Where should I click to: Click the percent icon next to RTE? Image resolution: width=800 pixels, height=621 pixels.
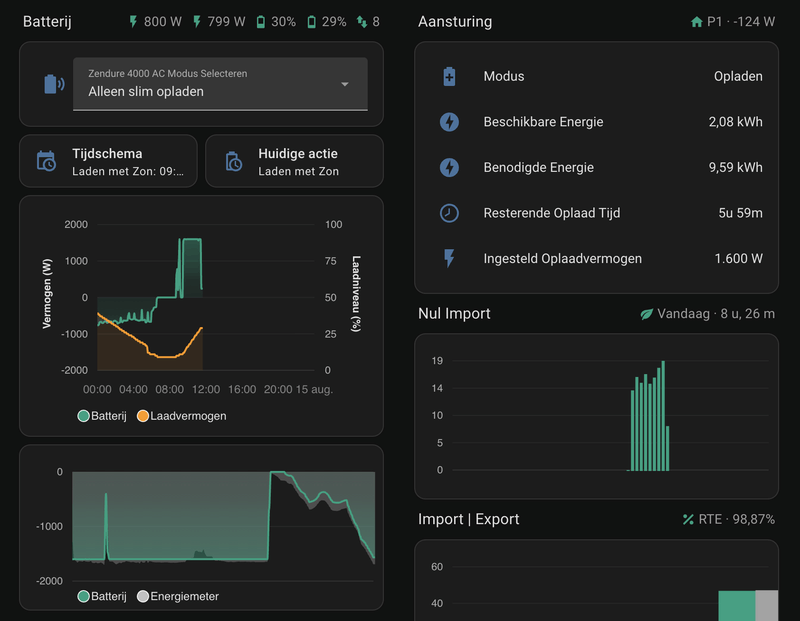click(688, 519)
